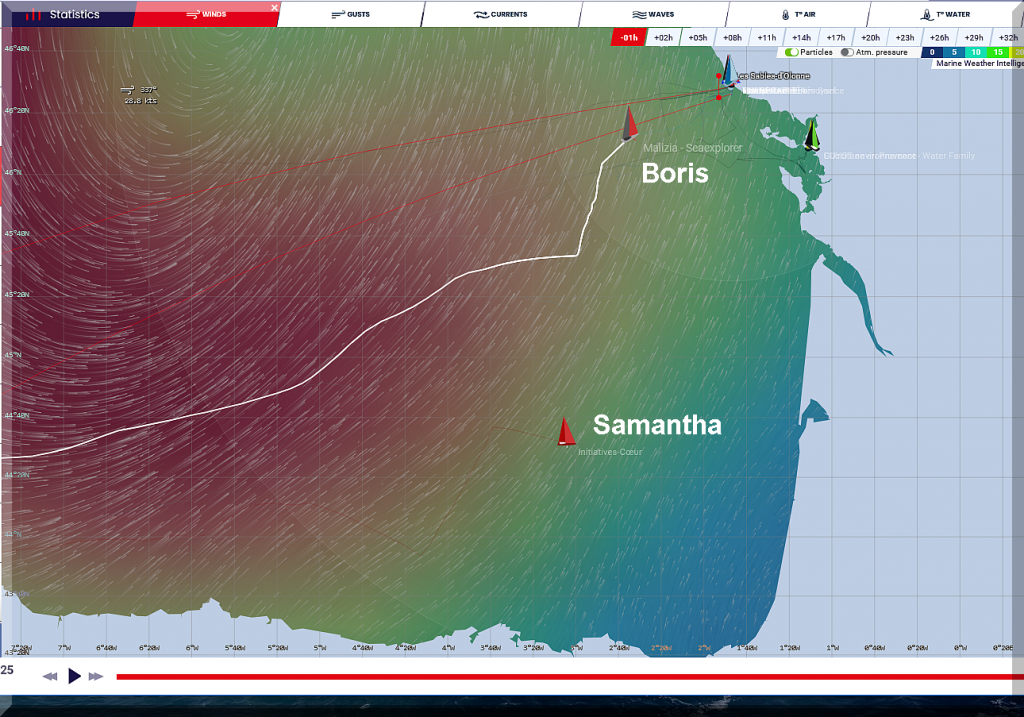
Task: Select the -01h forecast time
Action: point(628,37)
